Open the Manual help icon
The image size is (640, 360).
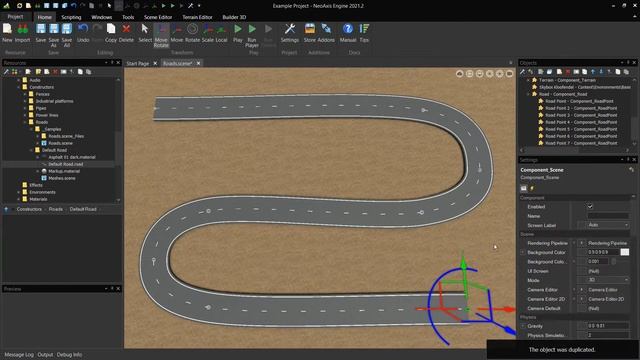pyautogui.click(x=348, y=33)
